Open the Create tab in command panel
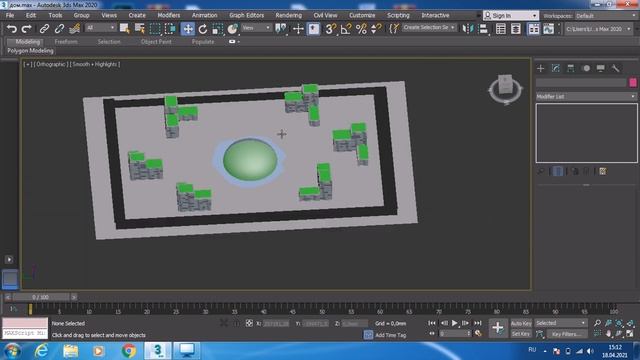Screen dimensions: 640x360 (x=541, y=68)
